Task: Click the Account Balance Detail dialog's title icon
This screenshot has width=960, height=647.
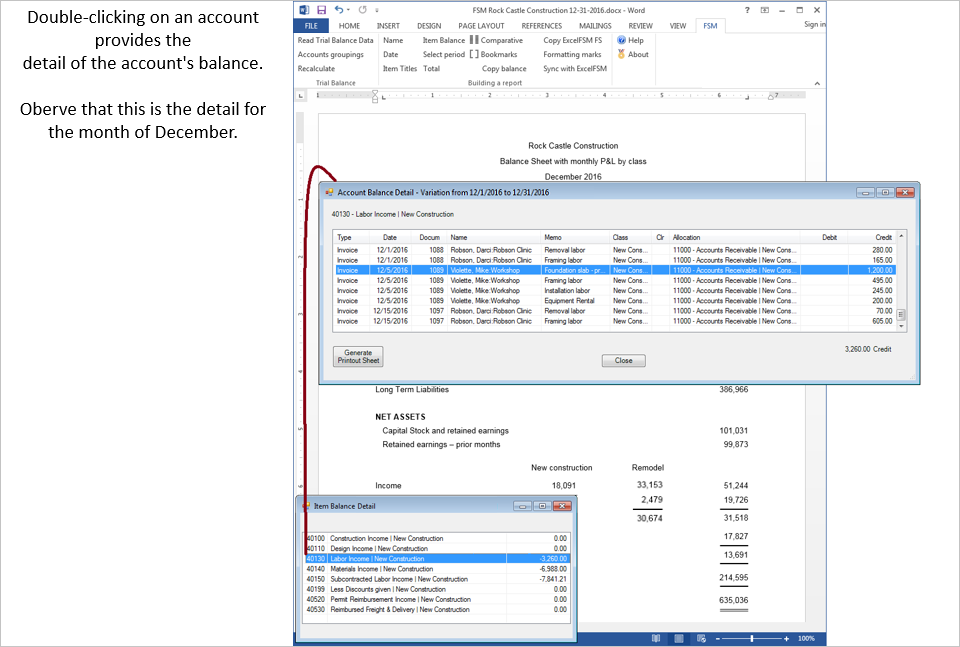Action: pos(329,192)
